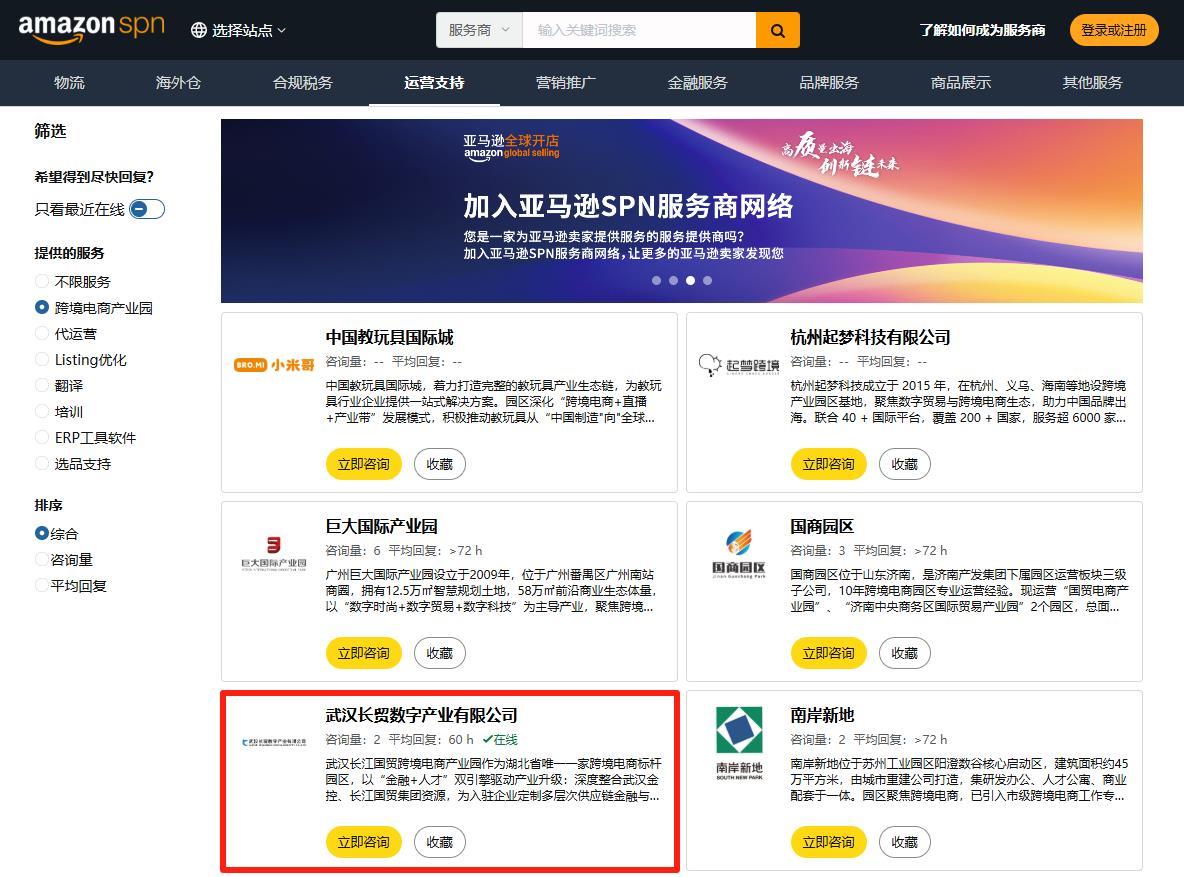The image size is (1184, 877).
Task: Switch to the 营销推广 tab
Action: (566, 83)
